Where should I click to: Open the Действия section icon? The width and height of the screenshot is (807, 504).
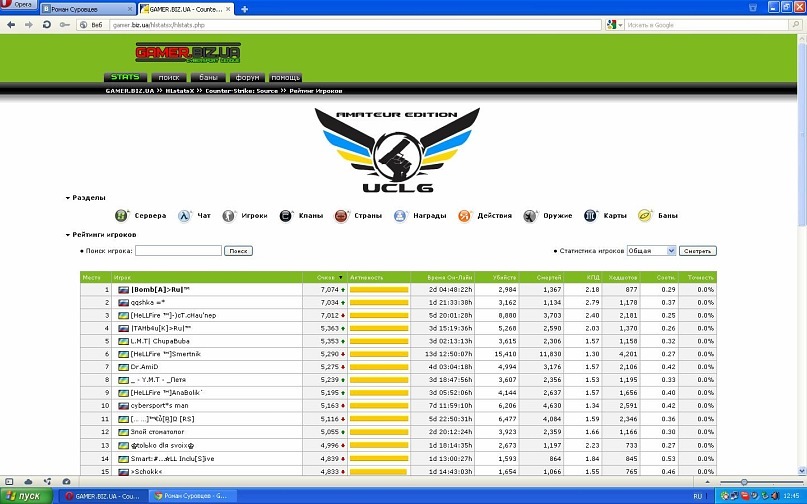click(464, 216)
